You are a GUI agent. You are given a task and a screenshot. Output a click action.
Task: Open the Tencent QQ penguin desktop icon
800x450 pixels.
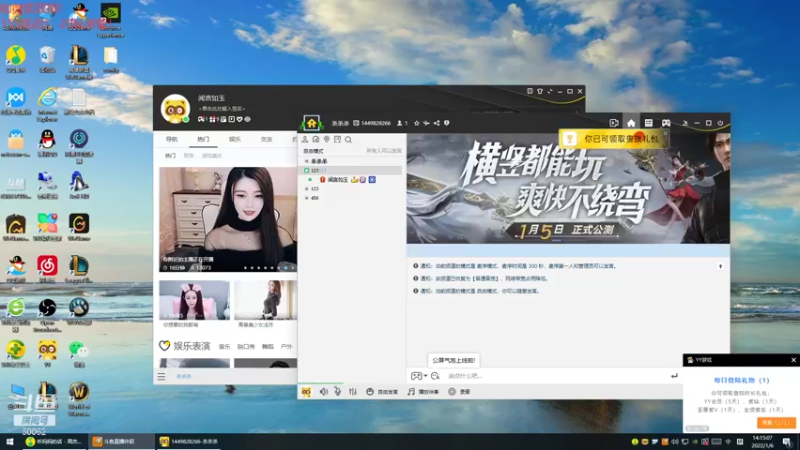(x=47, y=141)
